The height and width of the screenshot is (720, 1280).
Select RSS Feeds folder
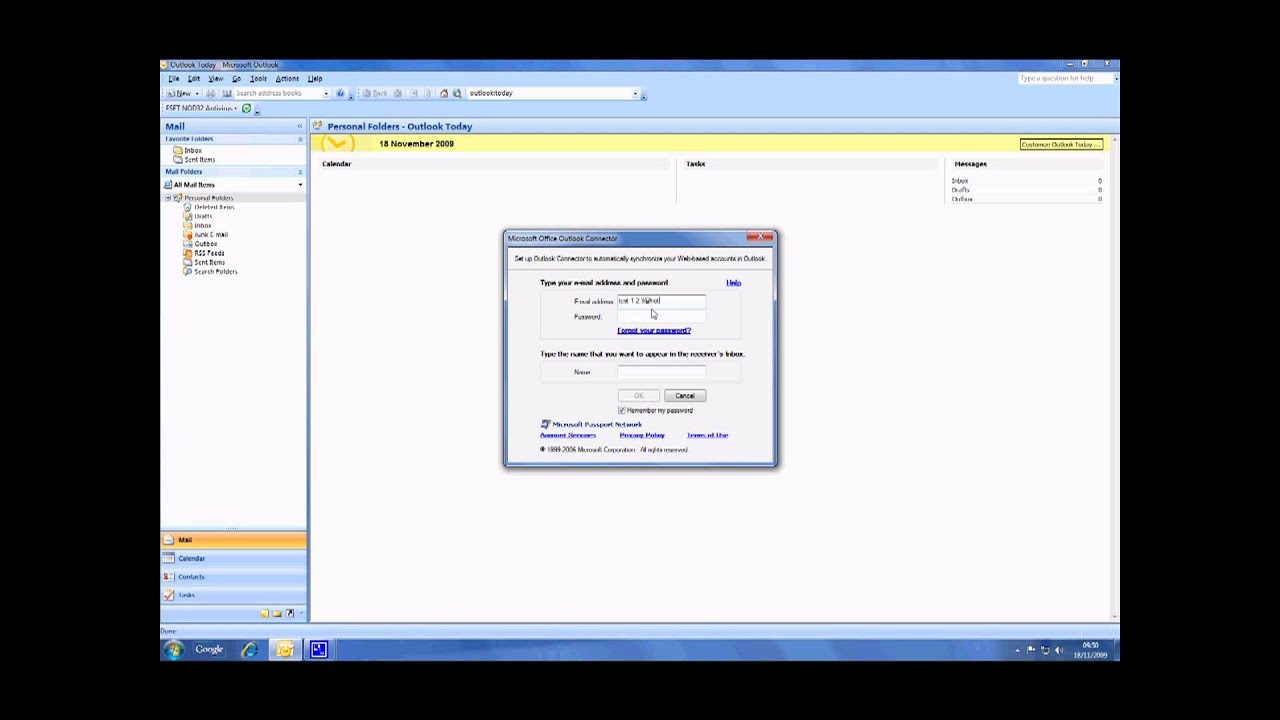[x=209, y=253]
